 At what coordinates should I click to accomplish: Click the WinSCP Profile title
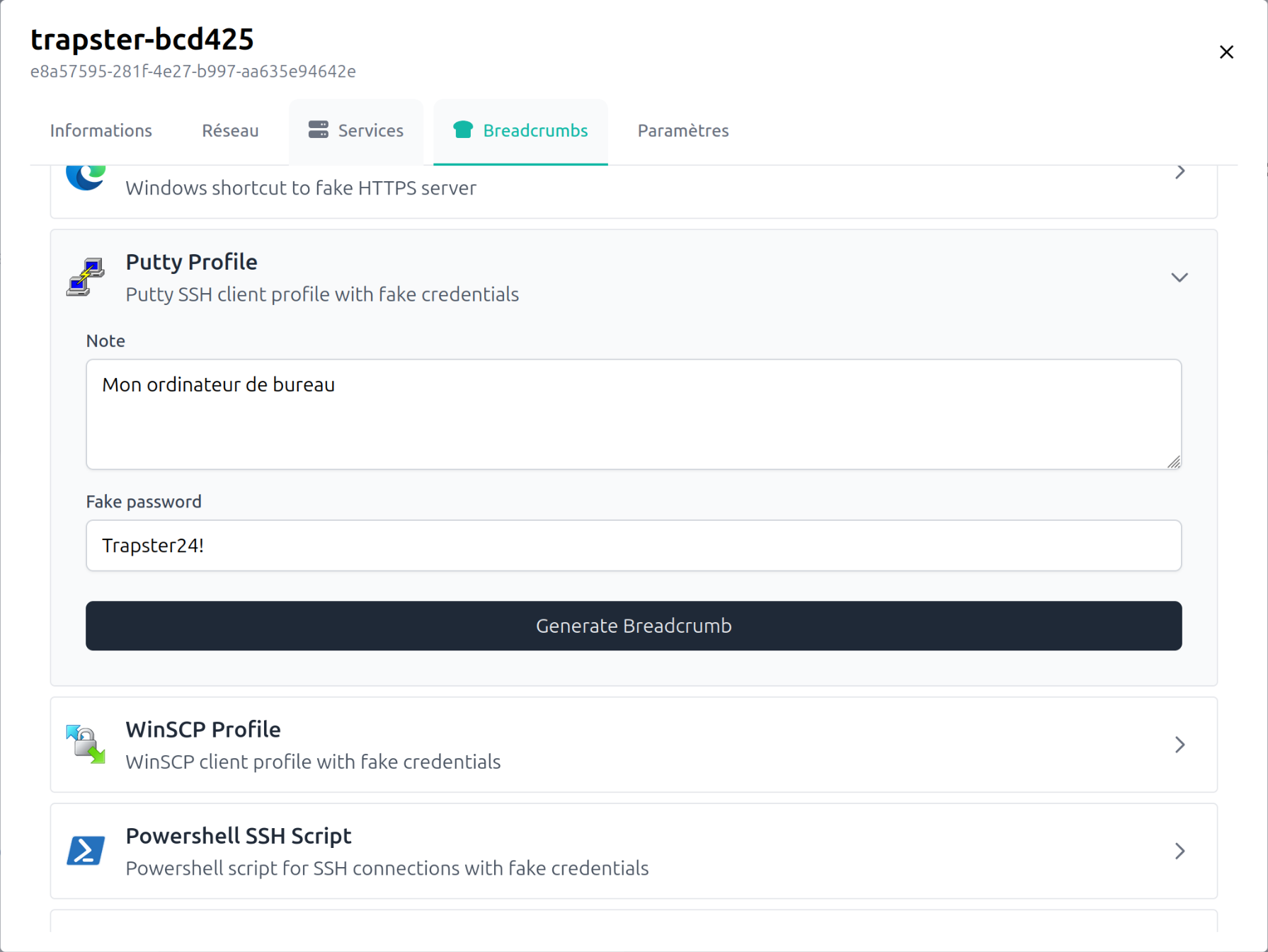[x=203, y=730]
